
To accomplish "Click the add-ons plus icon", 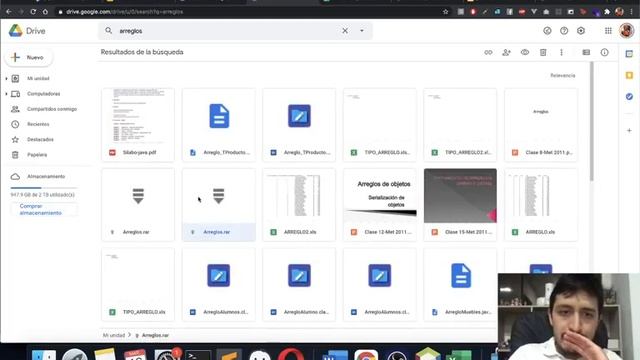I will (629, 131).
